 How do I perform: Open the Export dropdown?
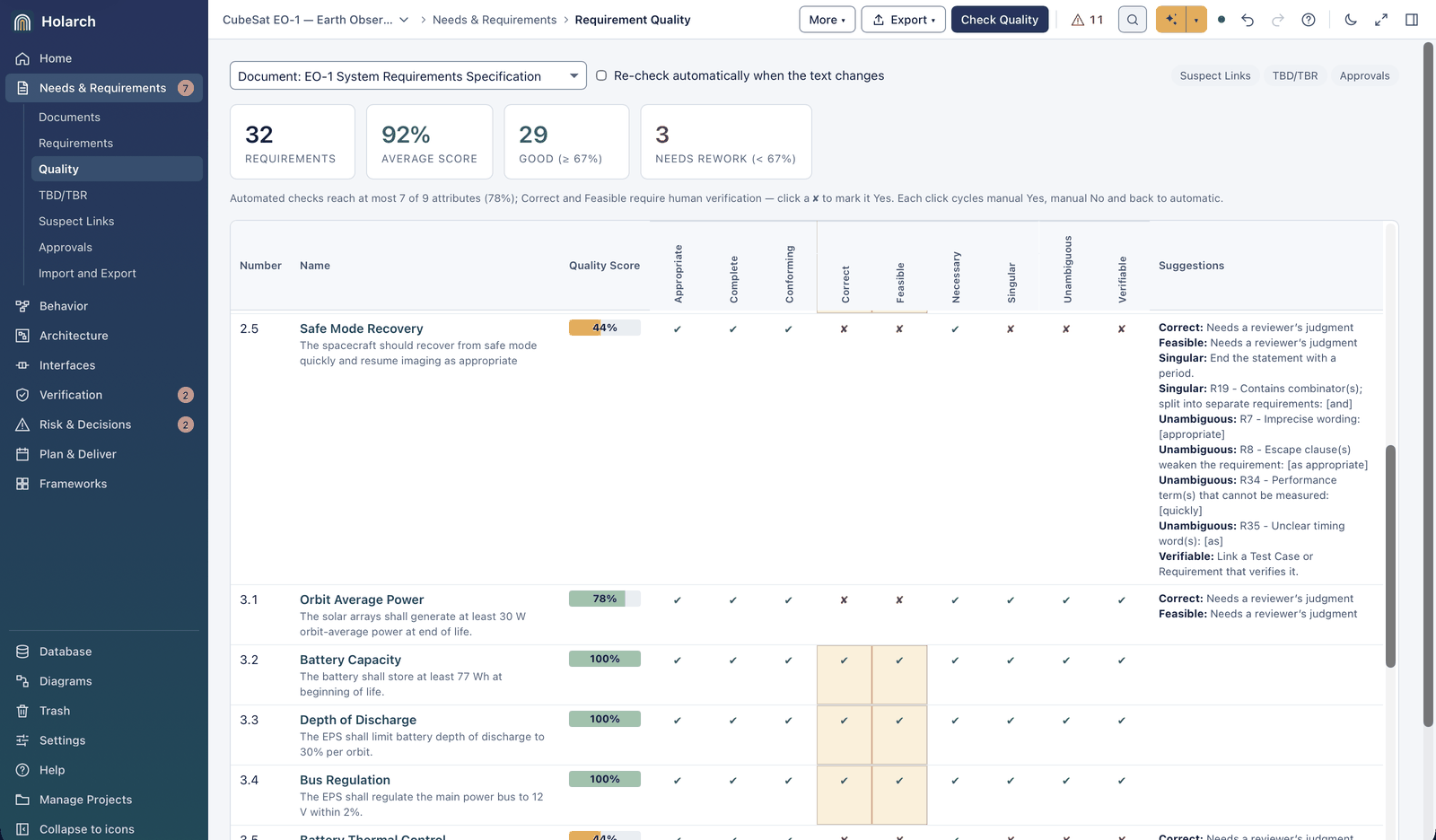pos(903,20)
